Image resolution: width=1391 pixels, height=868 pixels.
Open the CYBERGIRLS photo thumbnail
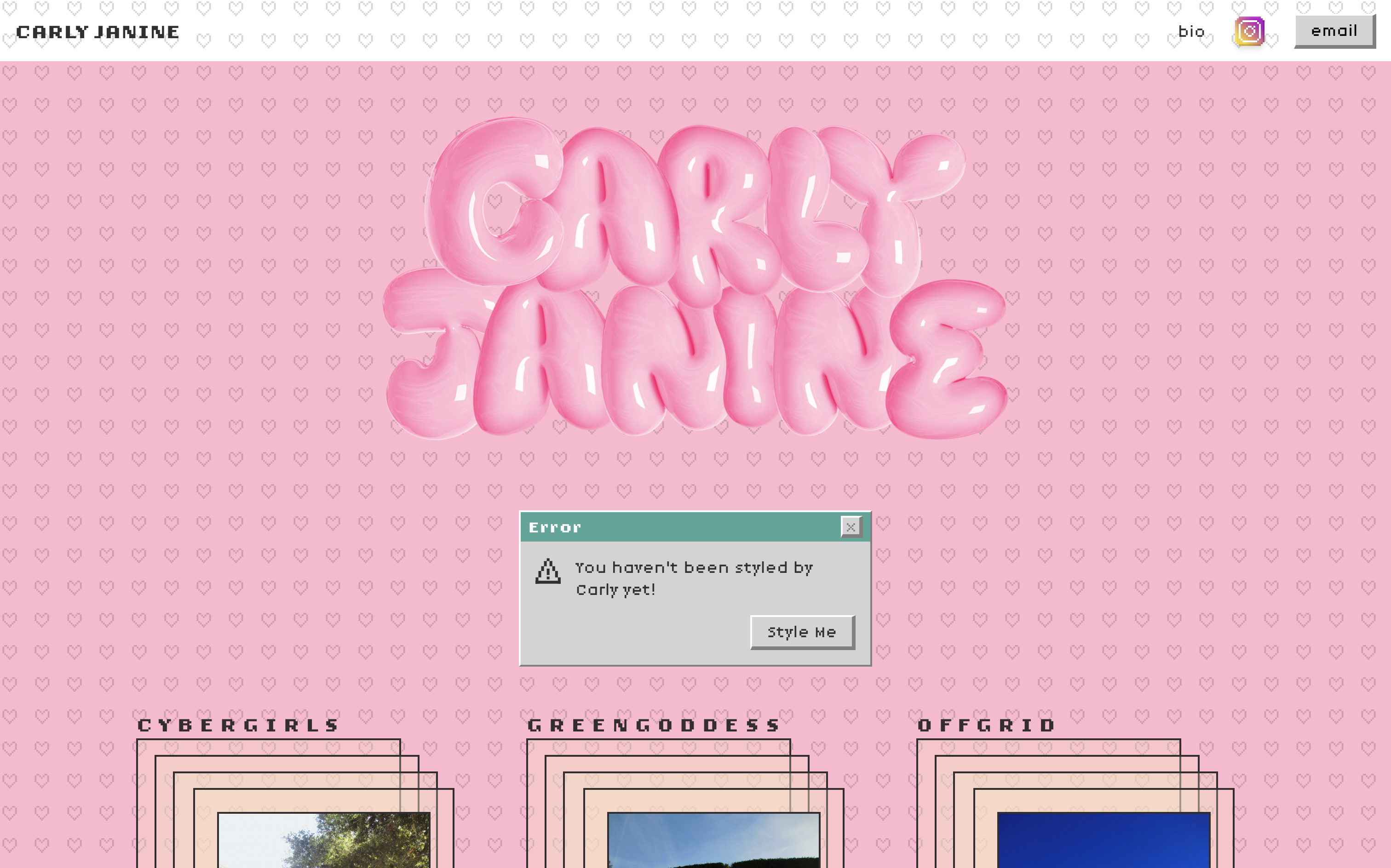point(324,840)
